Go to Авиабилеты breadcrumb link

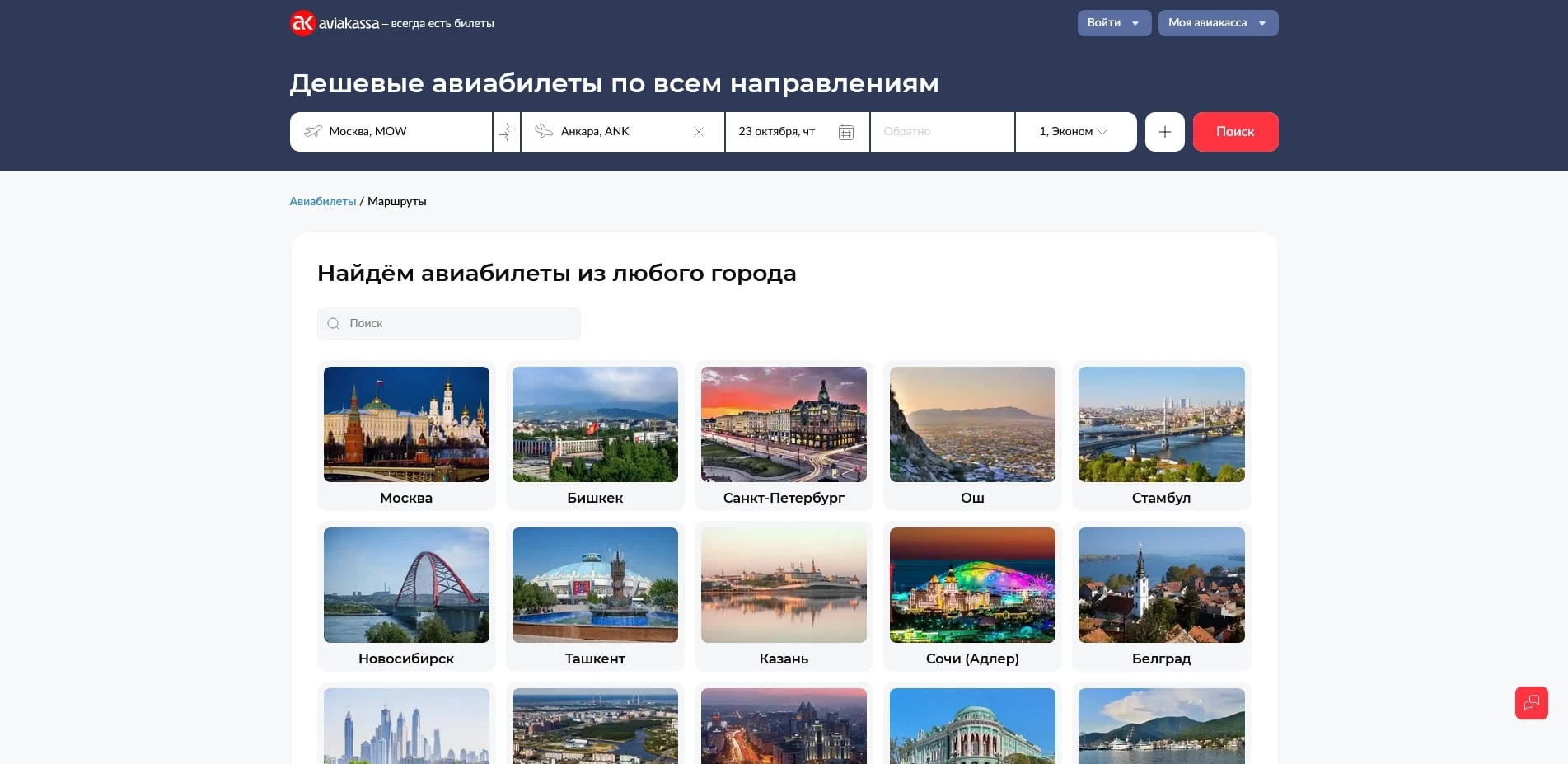click(322, 201)
